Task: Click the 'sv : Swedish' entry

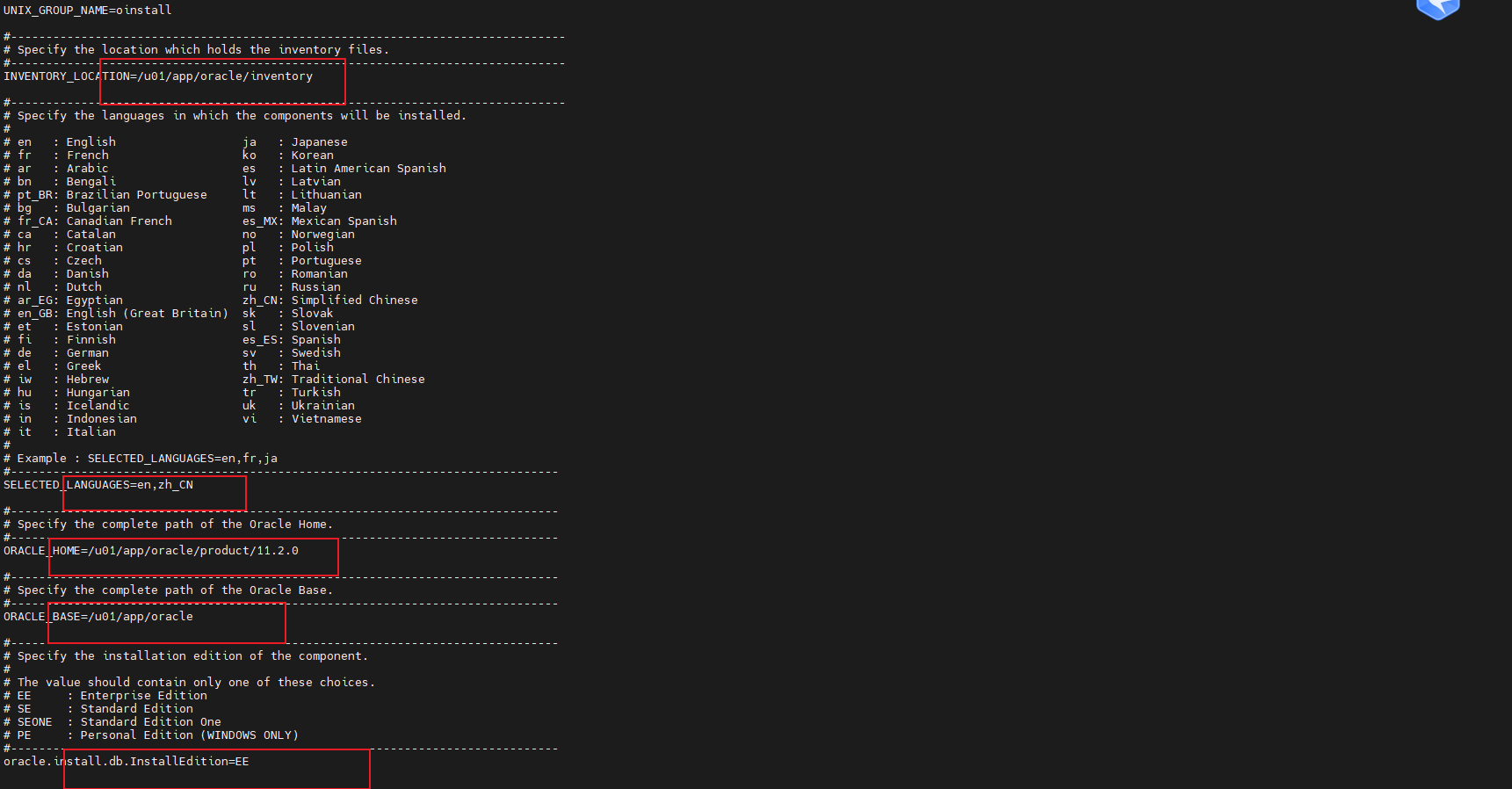Action: pyautogui.click(x=292, y=353)
